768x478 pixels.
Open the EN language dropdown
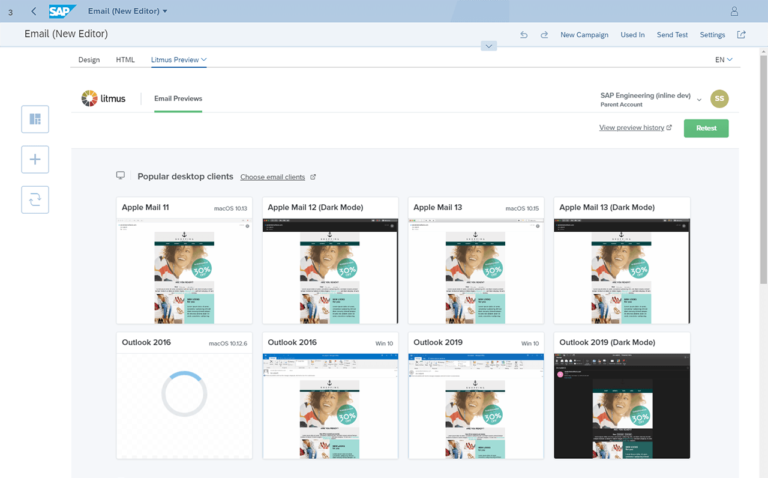723,59
